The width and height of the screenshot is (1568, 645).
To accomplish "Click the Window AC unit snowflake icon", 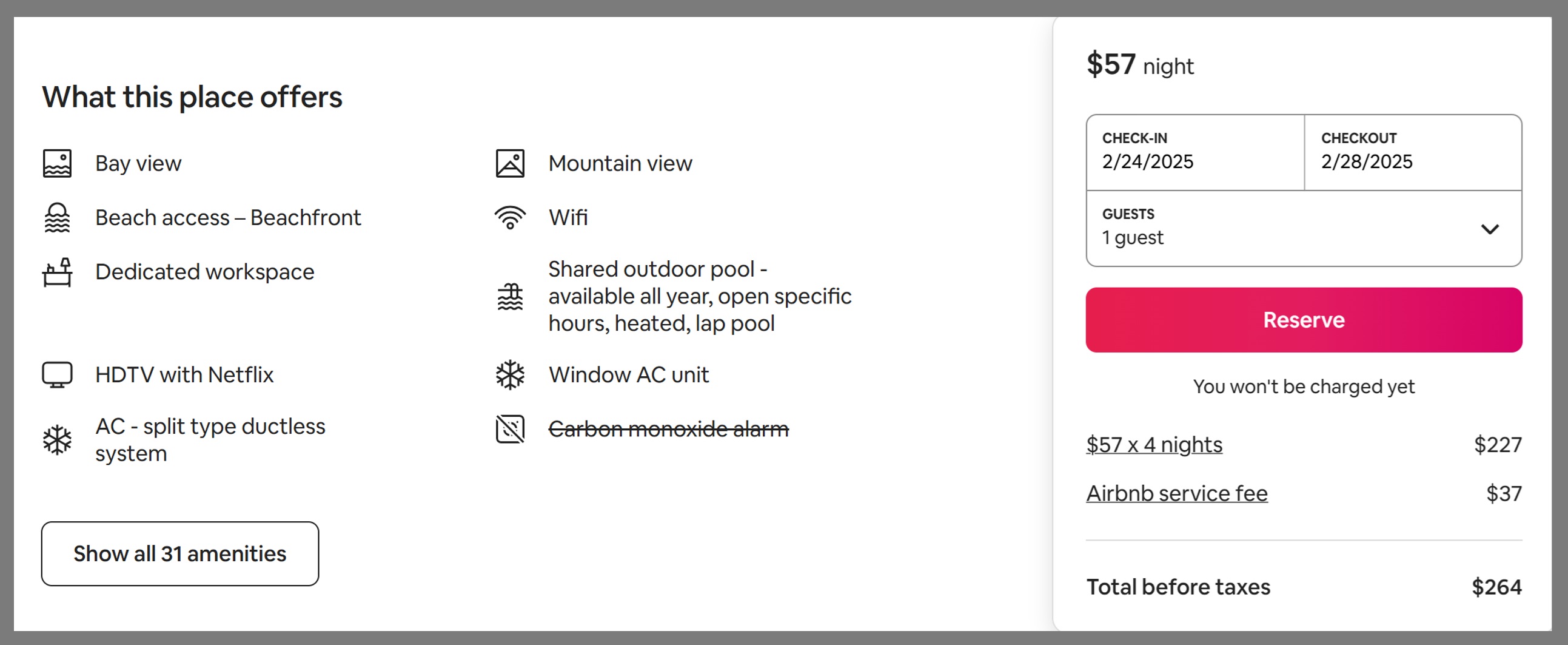I will click(x=510, y=374).
